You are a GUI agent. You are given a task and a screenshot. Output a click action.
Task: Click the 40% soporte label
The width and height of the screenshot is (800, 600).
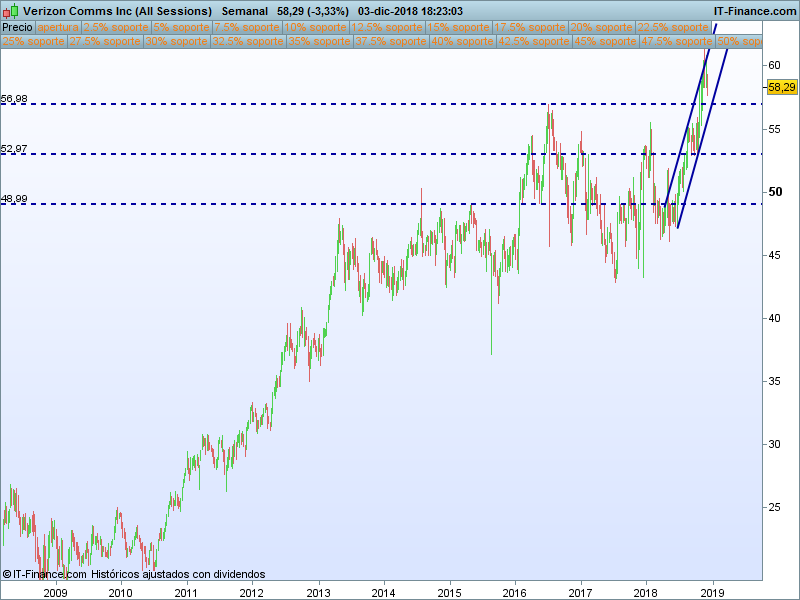(462, 41)
